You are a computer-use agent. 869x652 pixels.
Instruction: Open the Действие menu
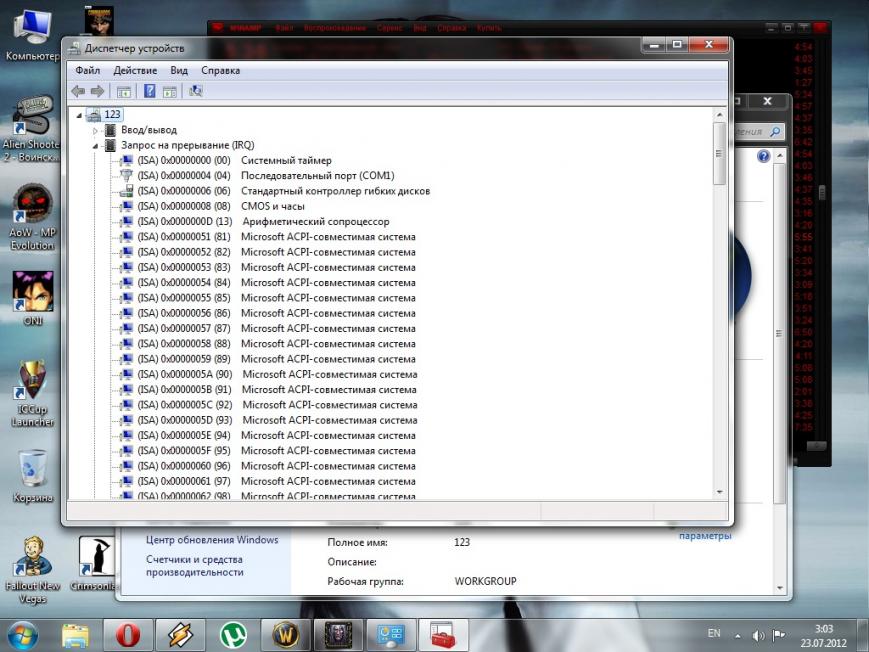point(135,71)
